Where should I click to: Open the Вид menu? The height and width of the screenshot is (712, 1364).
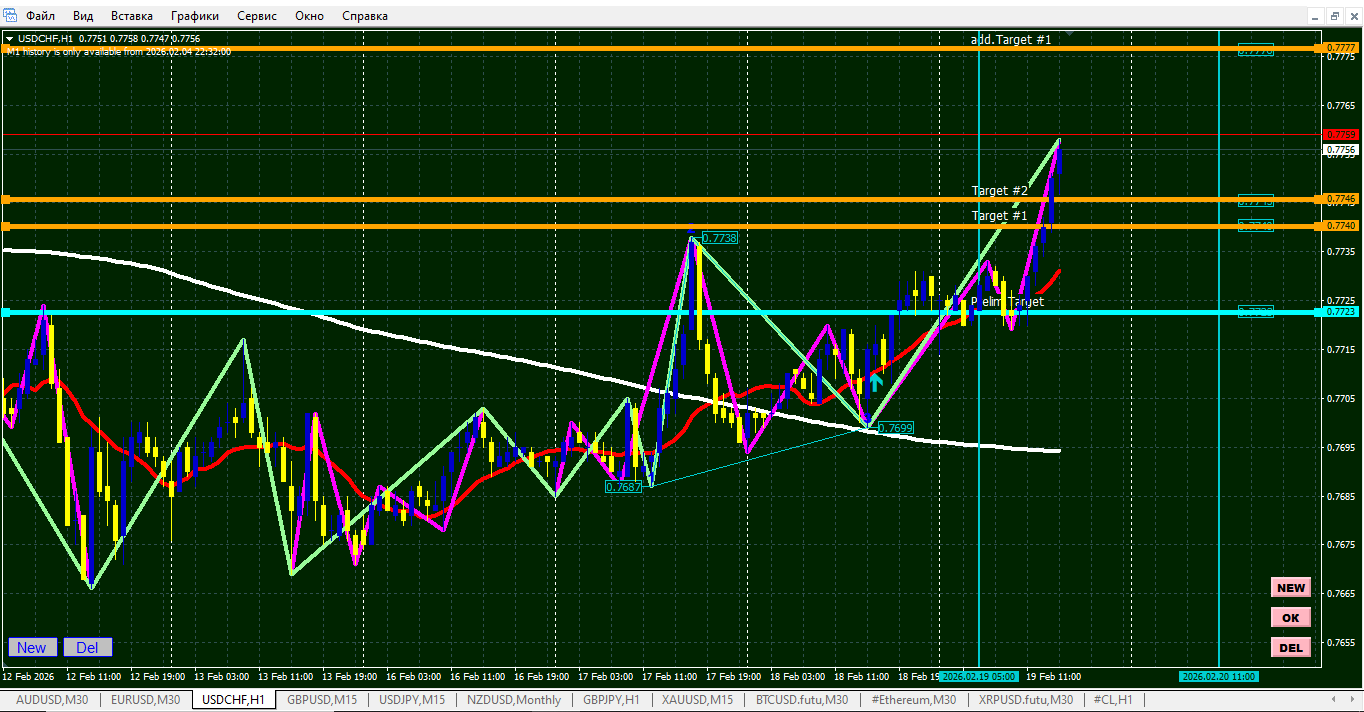pyautogui.click(x=83, y=16)
